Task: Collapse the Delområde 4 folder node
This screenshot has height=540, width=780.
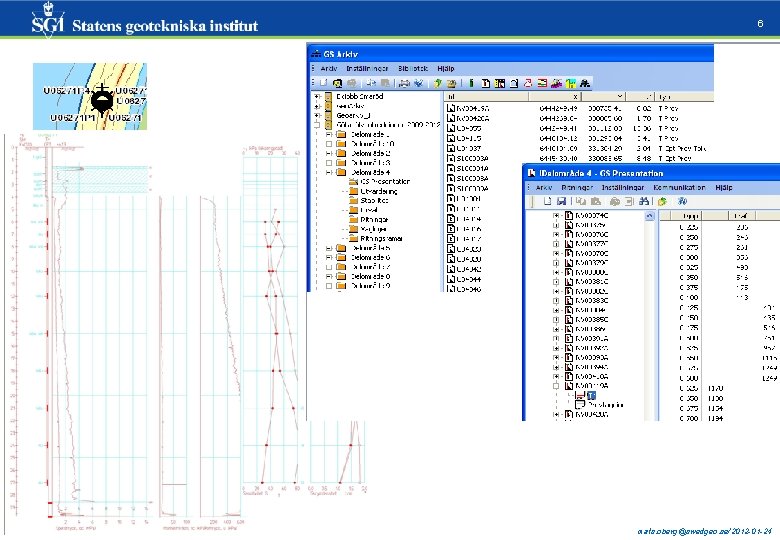Action: pos(329,172)
